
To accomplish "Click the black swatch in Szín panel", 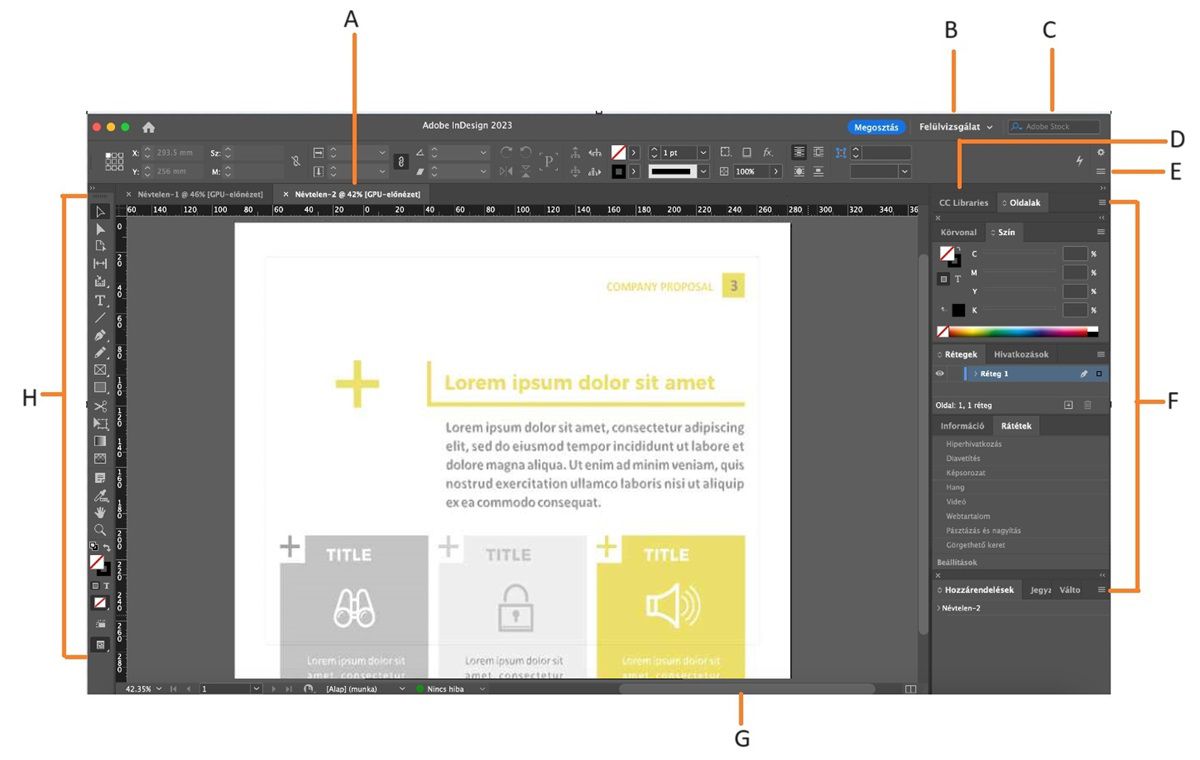I will (958, 310).
